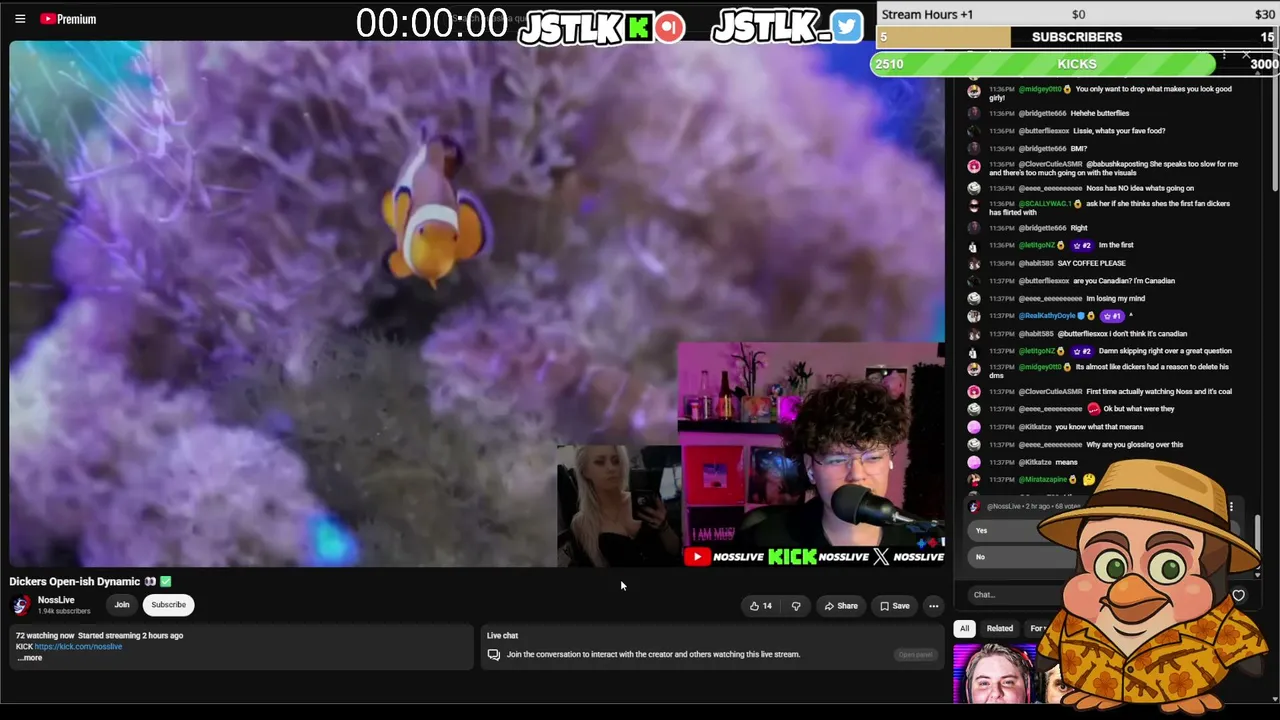This screenshot has width=1280, height=720.
Task: Click the live chat speech bubble icon
Action: 493,655
